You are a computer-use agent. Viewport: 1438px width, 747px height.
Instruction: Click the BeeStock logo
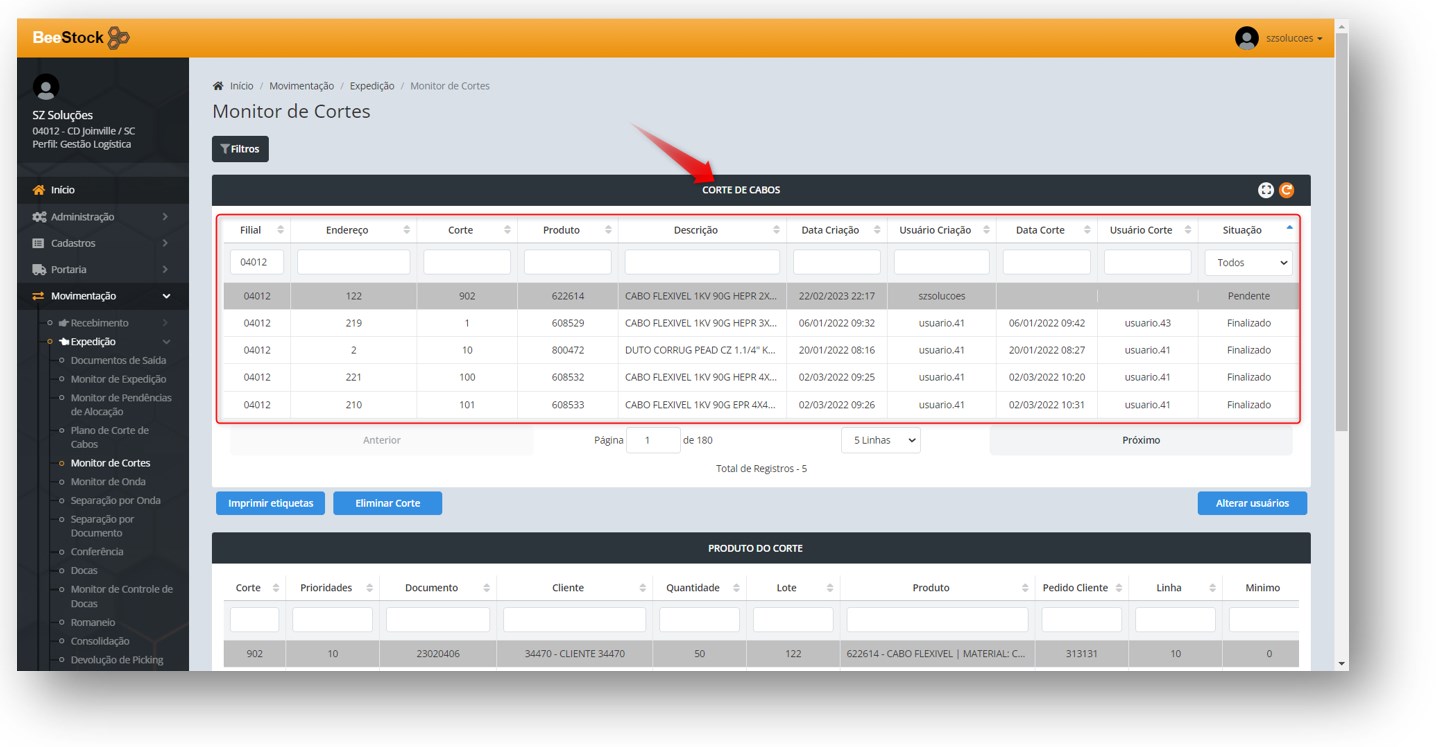pyautogui.click(x=81, y=38)
